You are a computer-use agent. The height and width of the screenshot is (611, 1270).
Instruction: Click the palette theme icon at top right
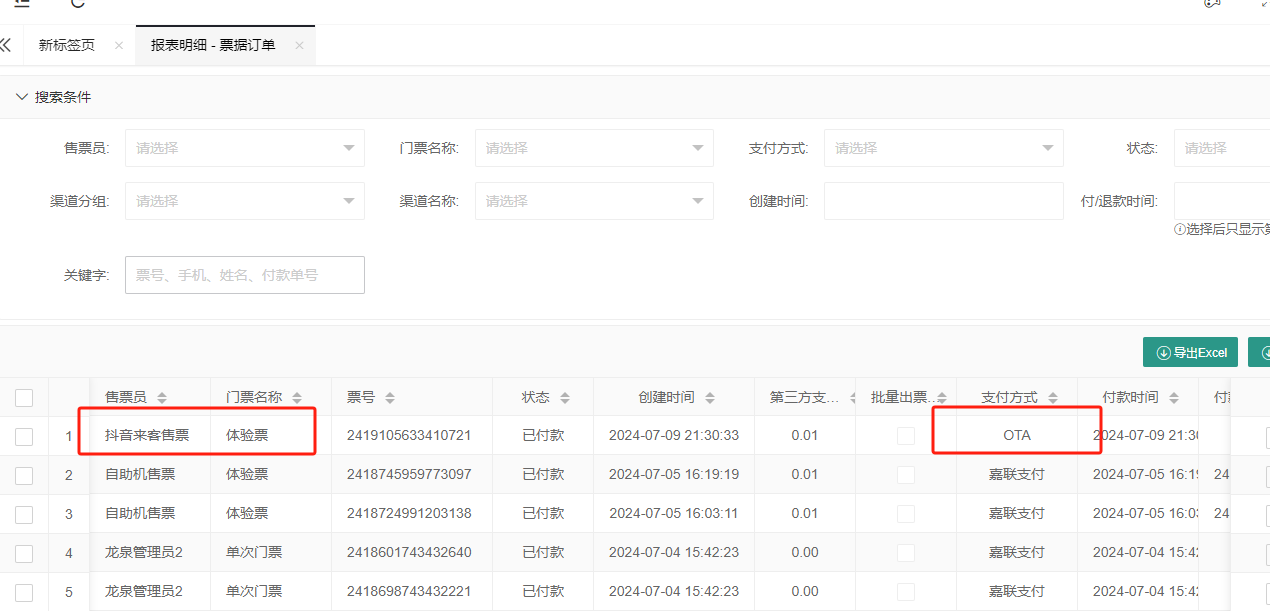click(1211, 5)
